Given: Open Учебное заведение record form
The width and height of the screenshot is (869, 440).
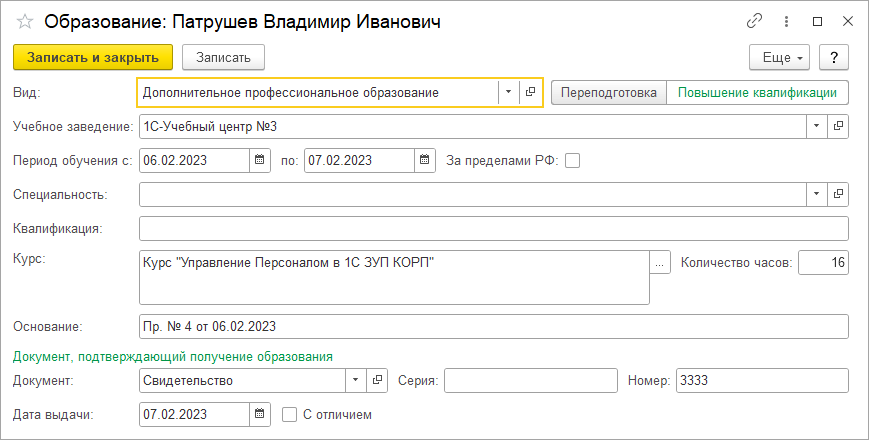Looking at the screenshot, I should coord(838,126).
